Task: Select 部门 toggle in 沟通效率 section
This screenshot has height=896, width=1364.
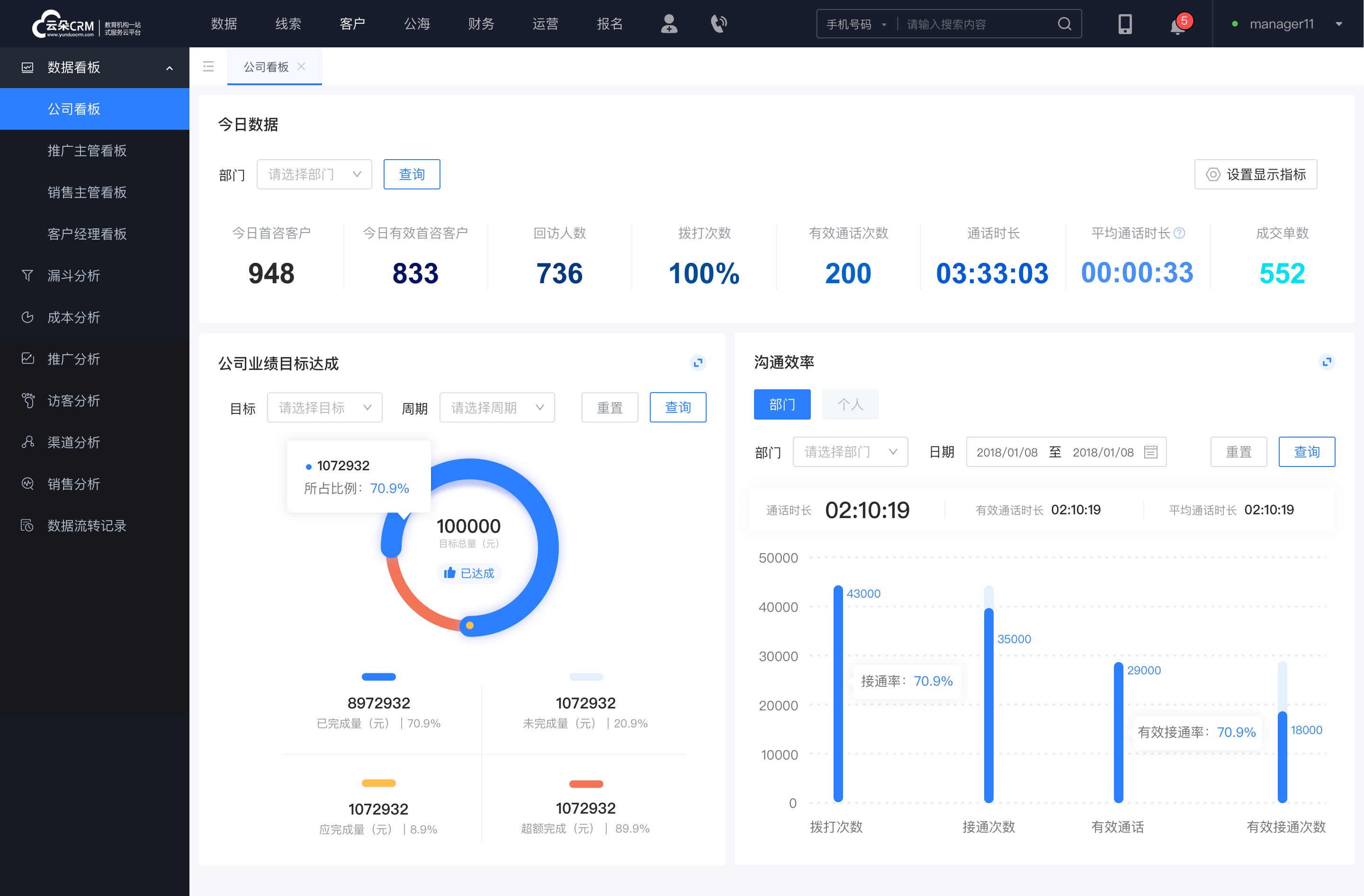Action: pos(783,403)
